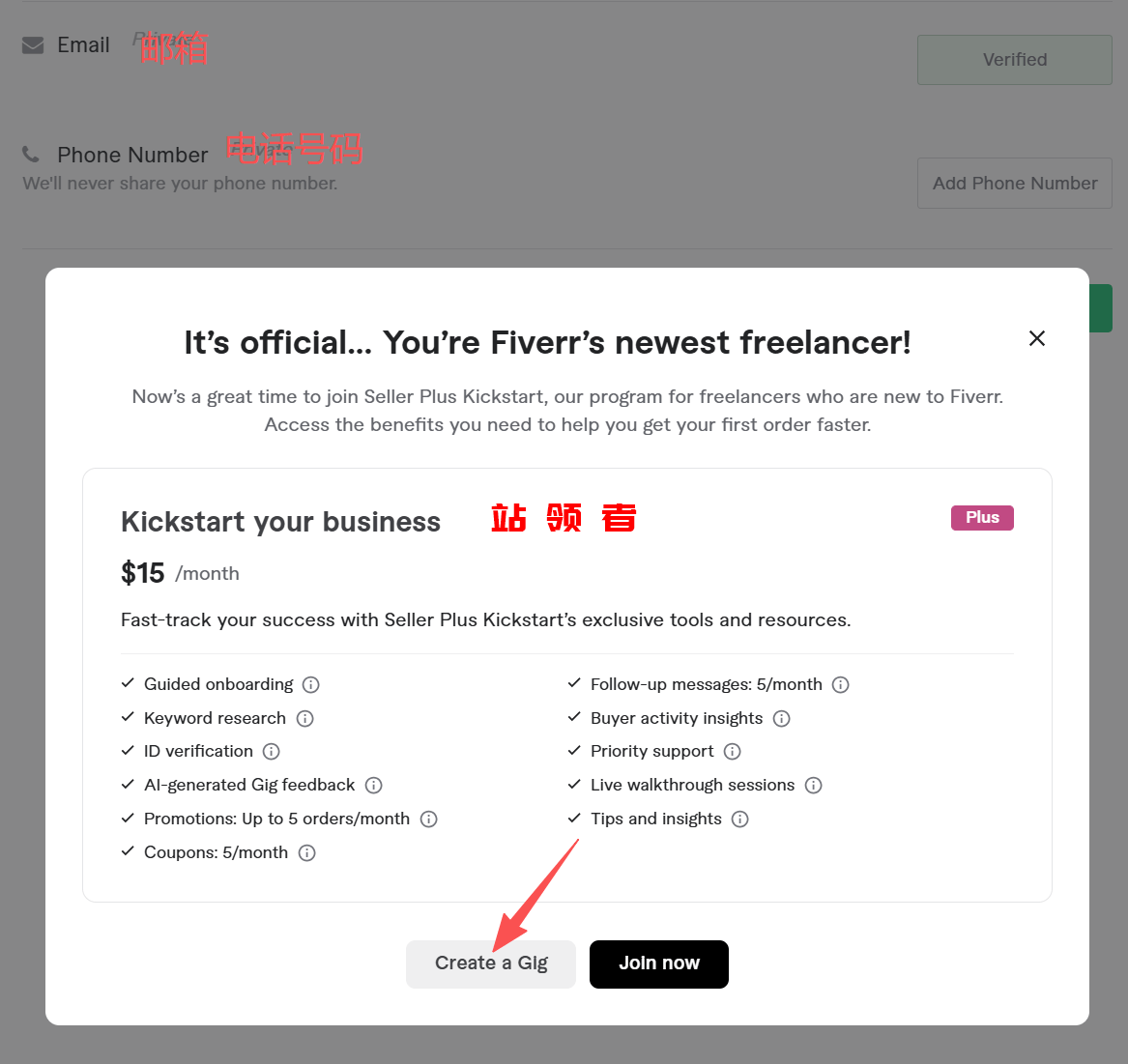Show info for Promotions orders per month

pyautogui.click(x=429, y=820)
